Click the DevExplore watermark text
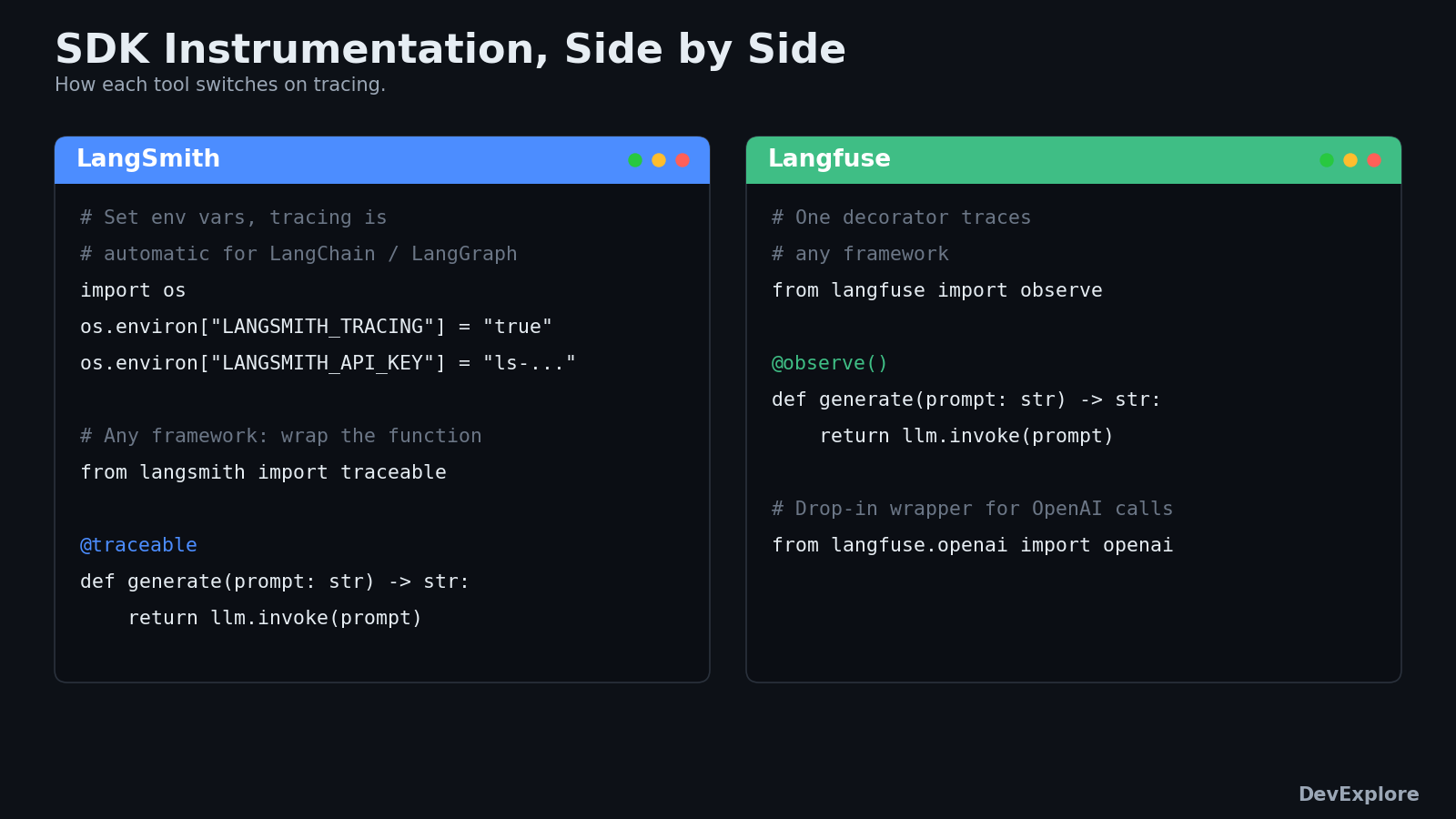The image size is (1456, 819). coord(1359,794)
